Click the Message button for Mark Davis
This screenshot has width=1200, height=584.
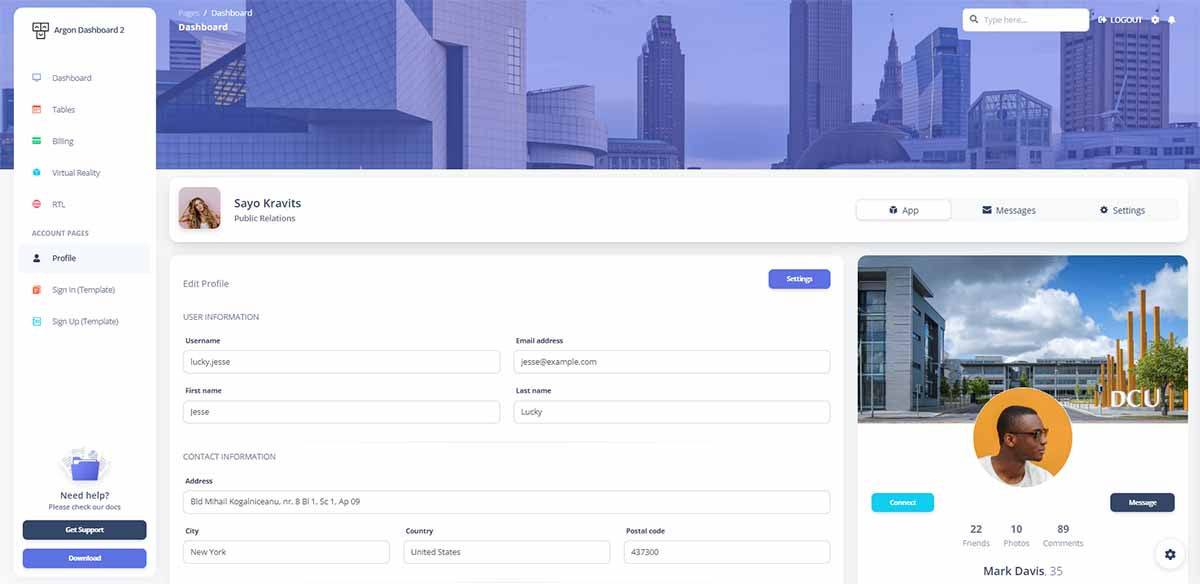[1142, 502]
